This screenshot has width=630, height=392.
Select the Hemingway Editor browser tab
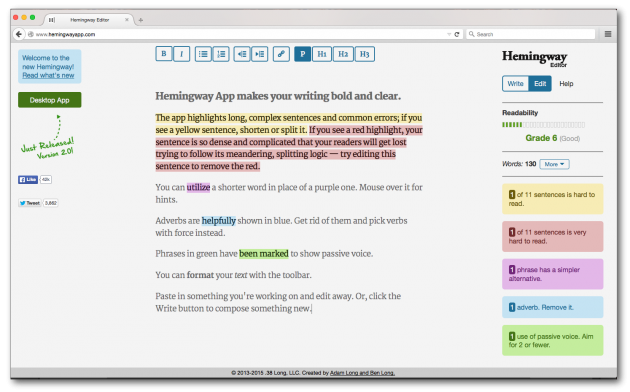[89, 20]
